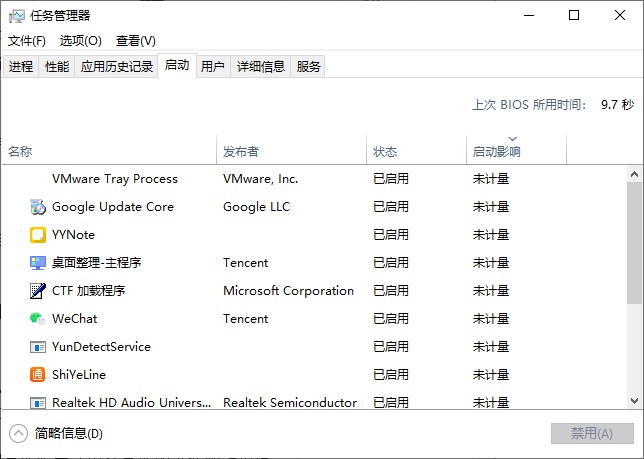Screen dimensions: 644x459
Task: Click the Realtek Semiconductor publisher cell
Action: tap(290, 402)
